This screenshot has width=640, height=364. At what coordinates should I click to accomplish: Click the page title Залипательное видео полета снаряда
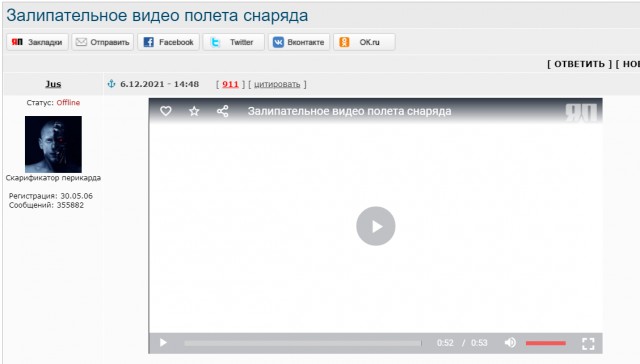pos(157,16)
